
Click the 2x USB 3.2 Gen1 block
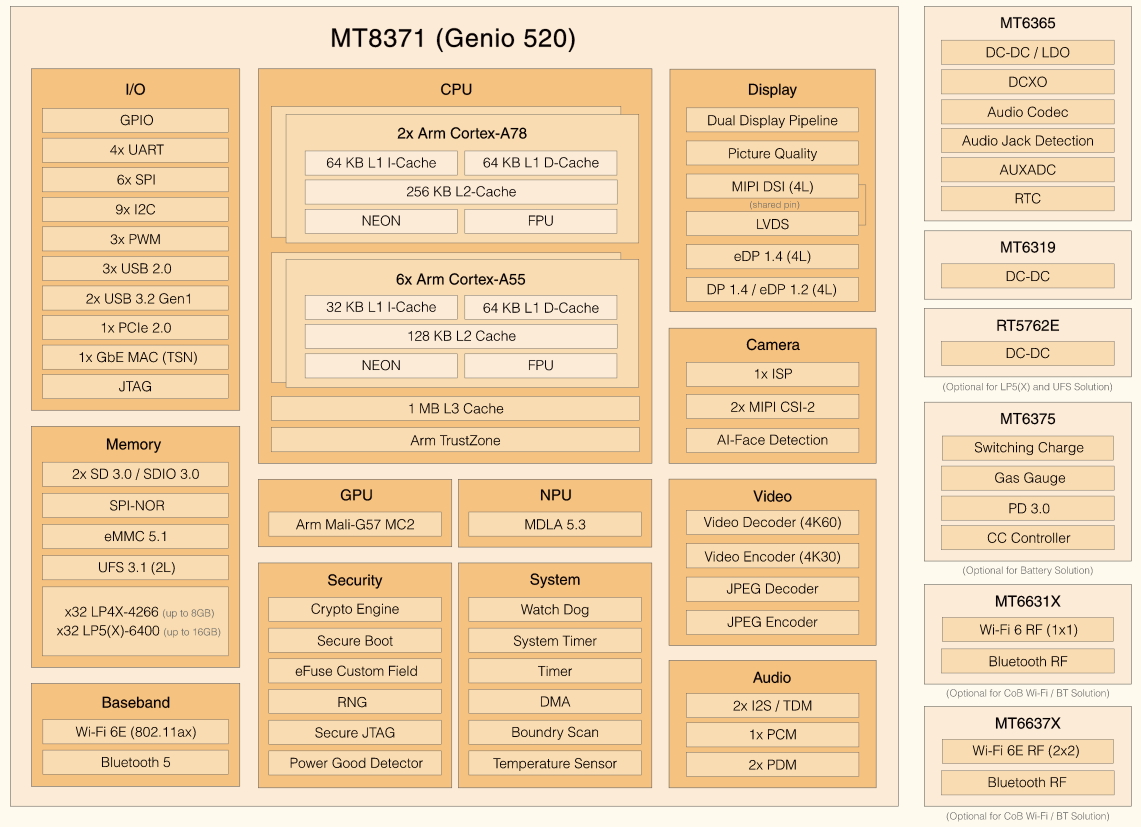pyautogui.click(x=135, y=298)
